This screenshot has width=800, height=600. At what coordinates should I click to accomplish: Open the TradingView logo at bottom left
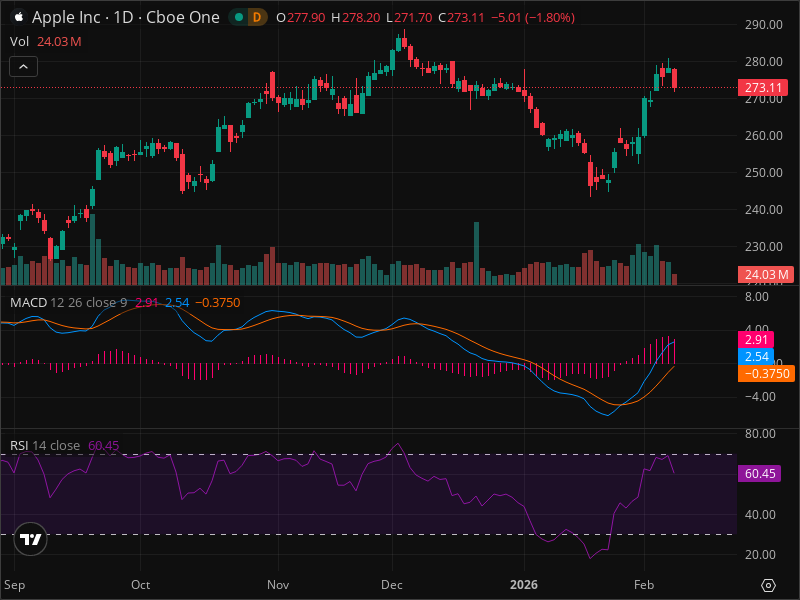(30, 539)
